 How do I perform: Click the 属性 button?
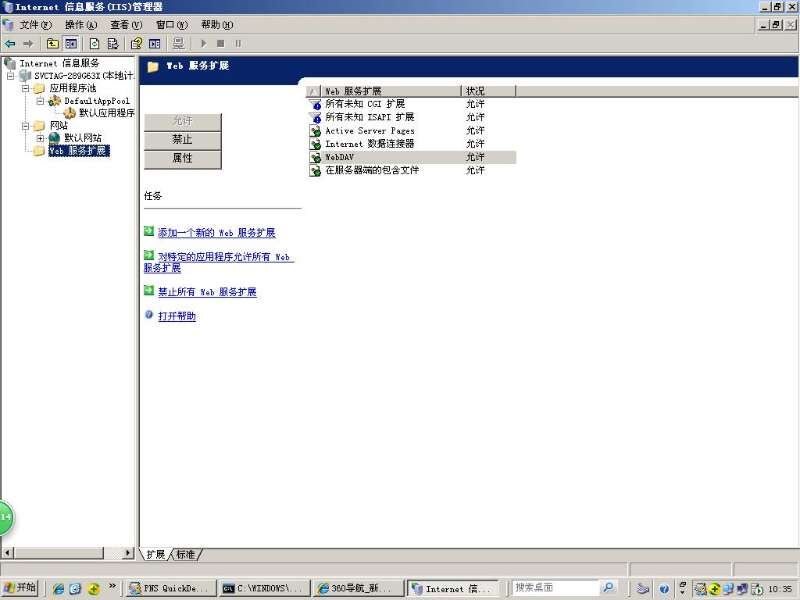[x=182, y=159]
